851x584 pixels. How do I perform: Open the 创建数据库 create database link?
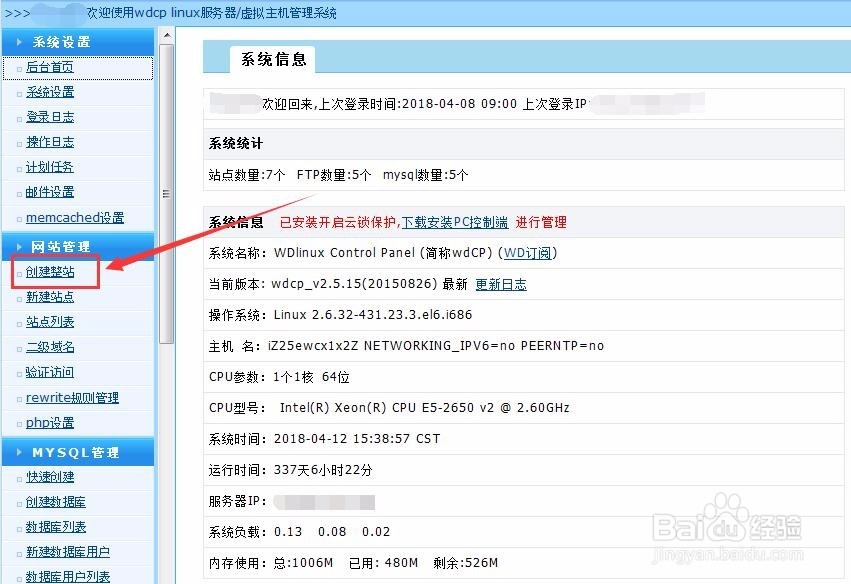point(56,502)
